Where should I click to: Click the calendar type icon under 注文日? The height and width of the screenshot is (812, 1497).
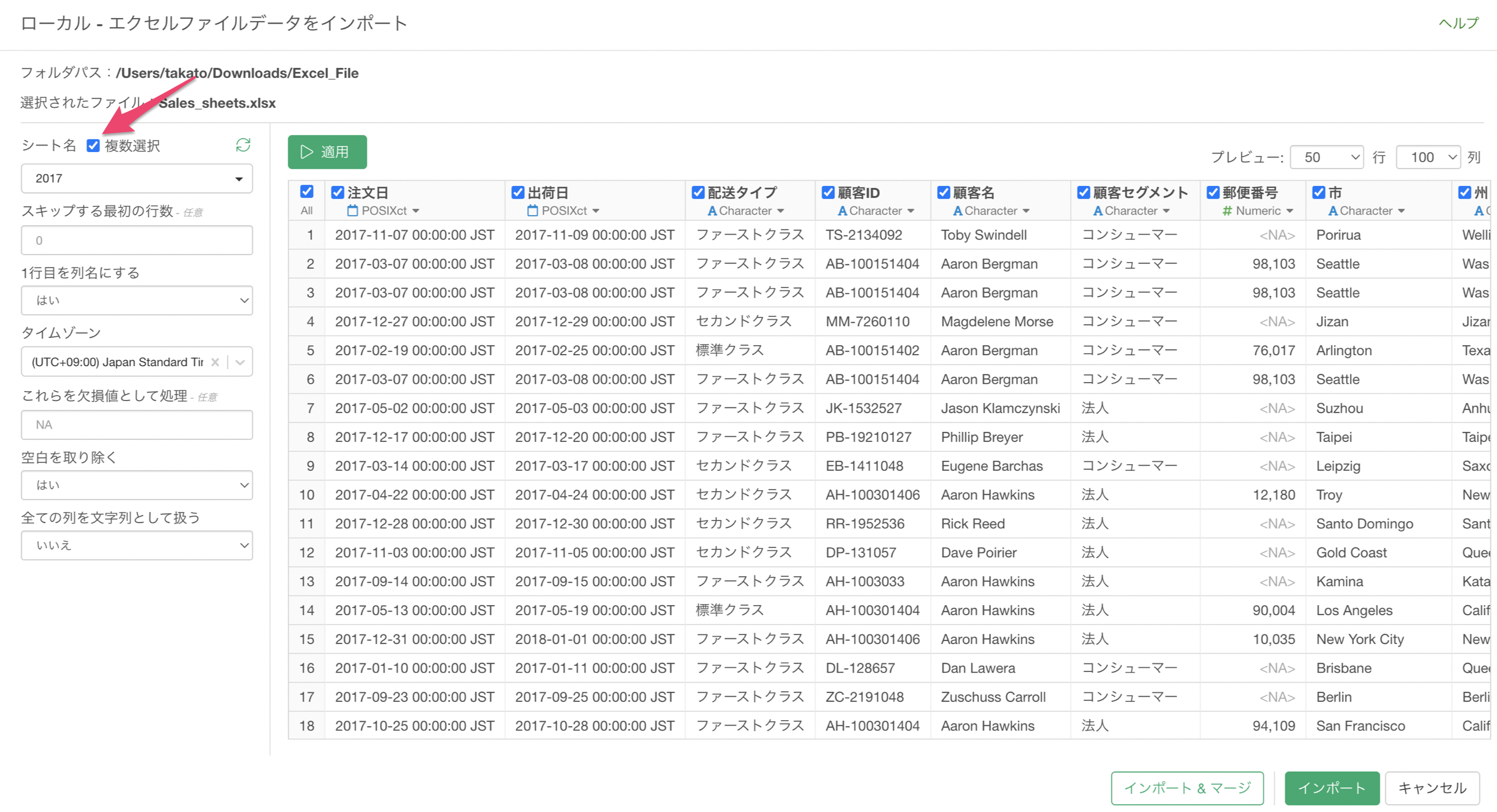point(352,210)
